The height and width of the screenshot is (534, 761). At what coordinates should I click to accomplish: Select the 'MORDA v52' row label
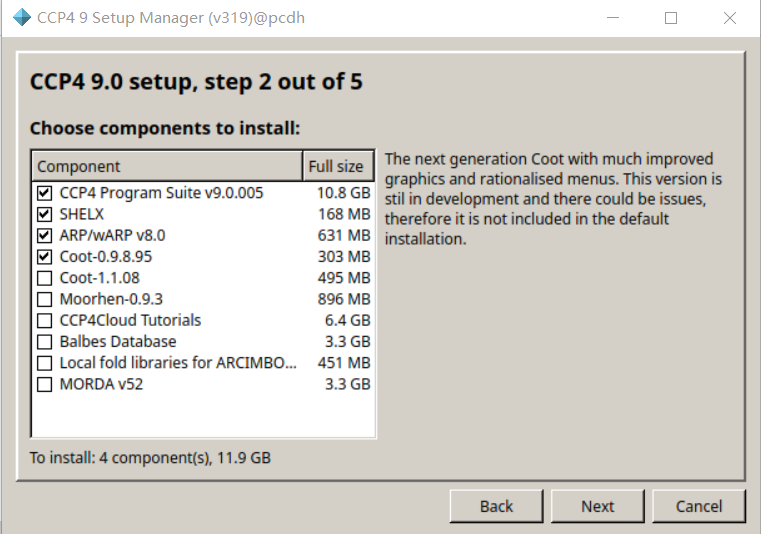(101, 384)
